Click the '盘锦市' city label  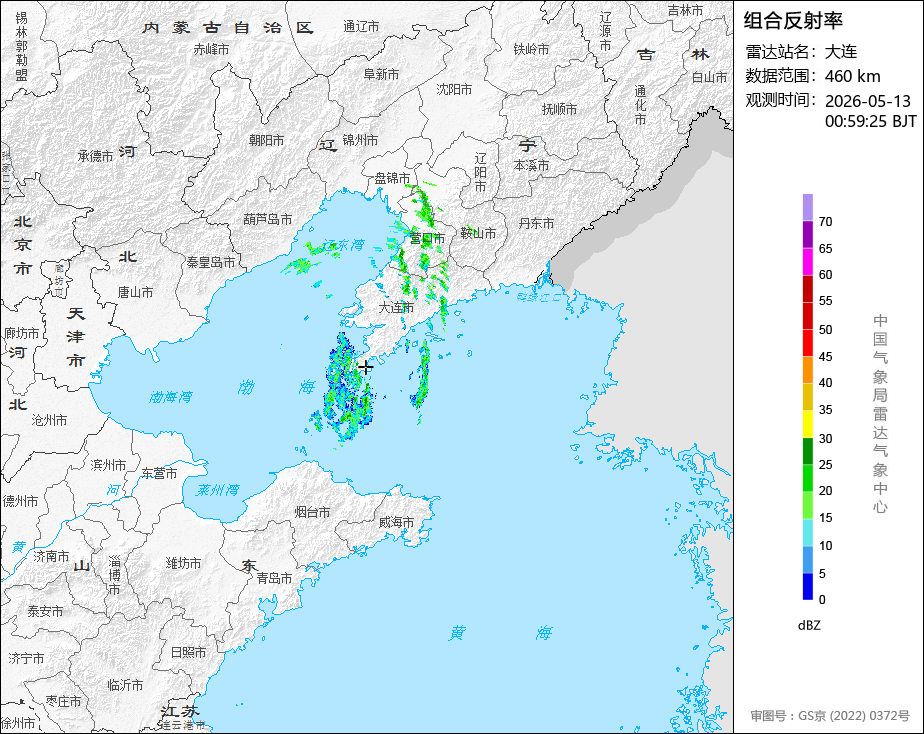(392, 177)
